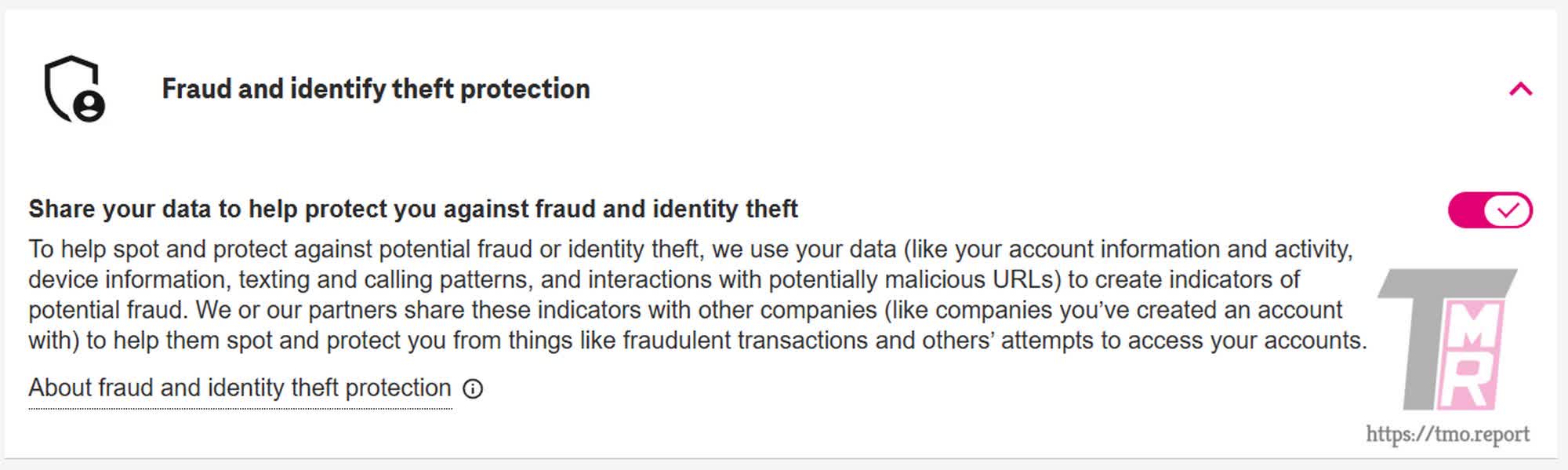Click the info icon beside About link
1568x470 pixels.
(x=473, y=388)
